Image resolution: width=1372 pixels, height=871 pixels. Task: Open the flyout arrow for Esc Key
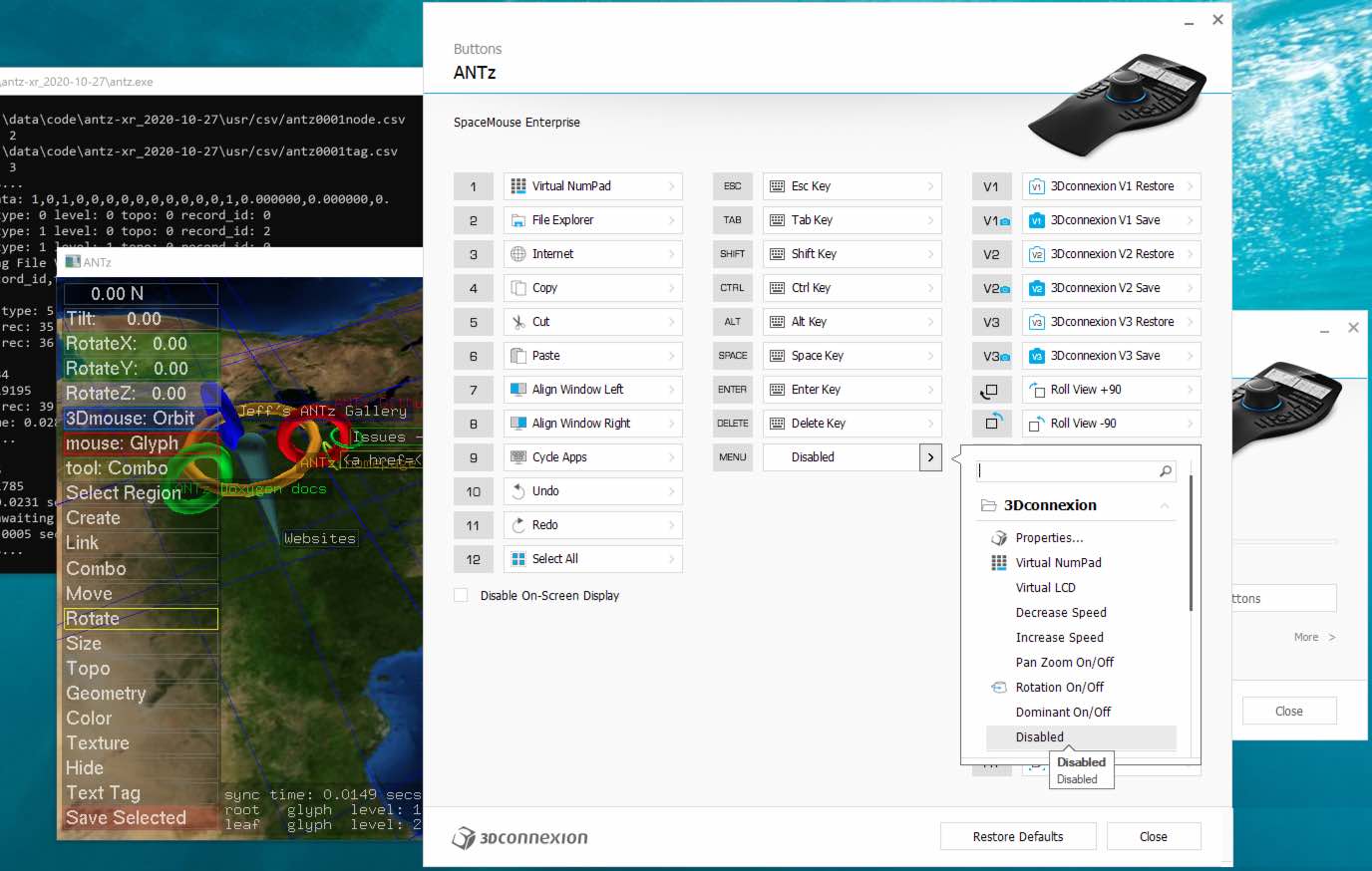point(931,186)
